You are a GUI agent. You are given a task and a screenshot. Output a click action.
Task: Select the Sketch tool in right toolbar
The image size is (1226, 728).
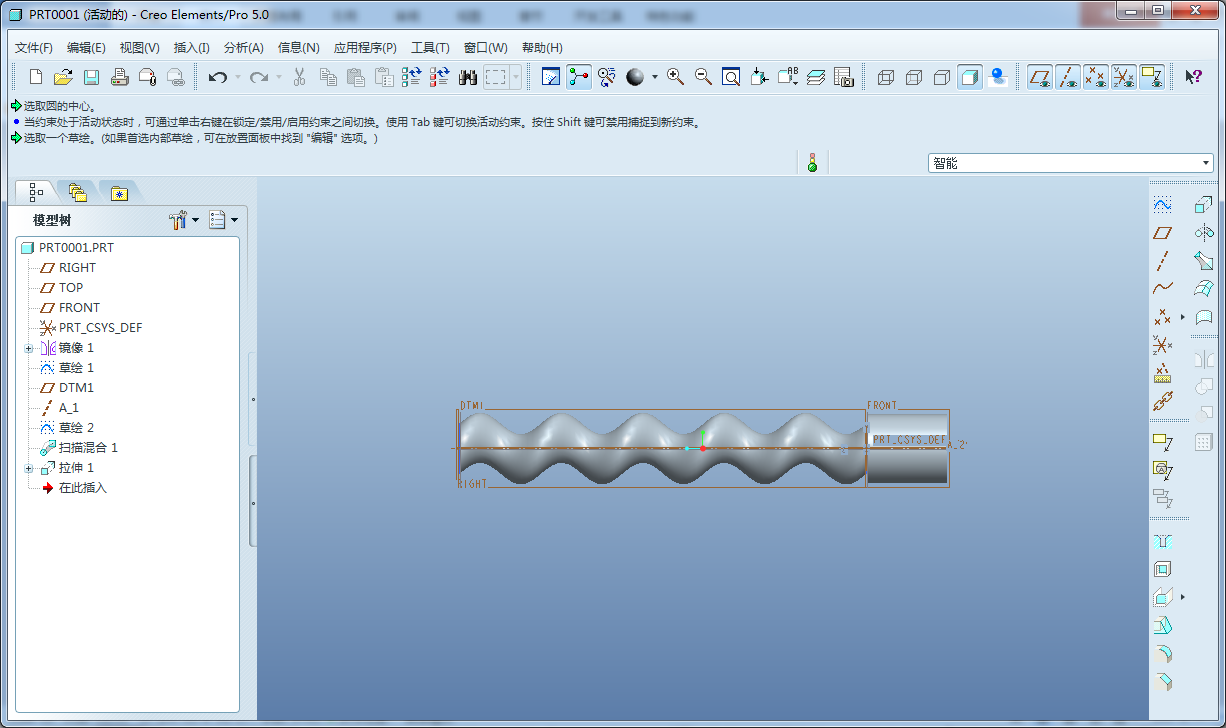click(x=1162, y=205)
